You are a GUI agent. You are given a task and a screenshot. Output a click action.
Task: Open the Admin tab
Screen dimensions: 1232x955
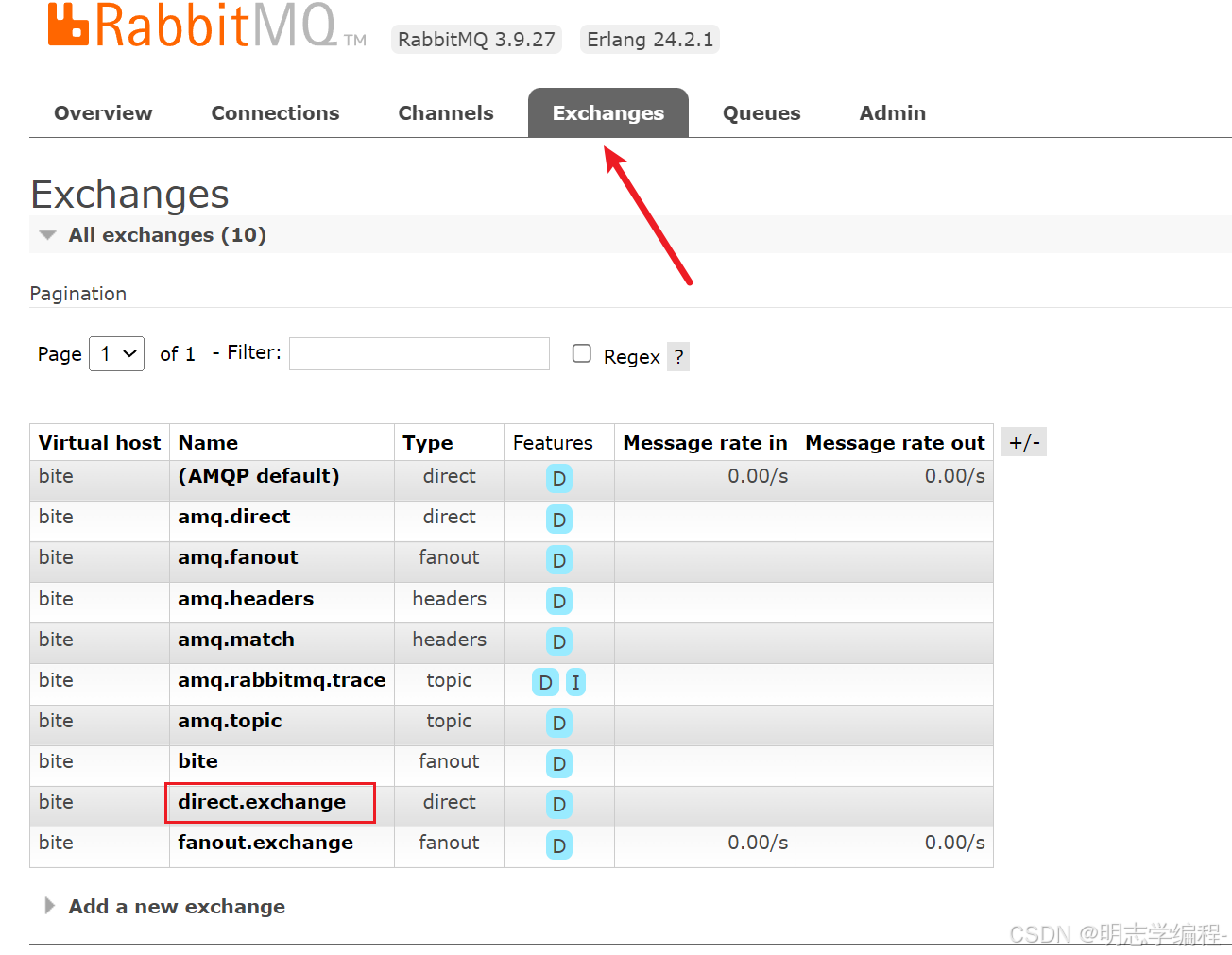[892, 113]
